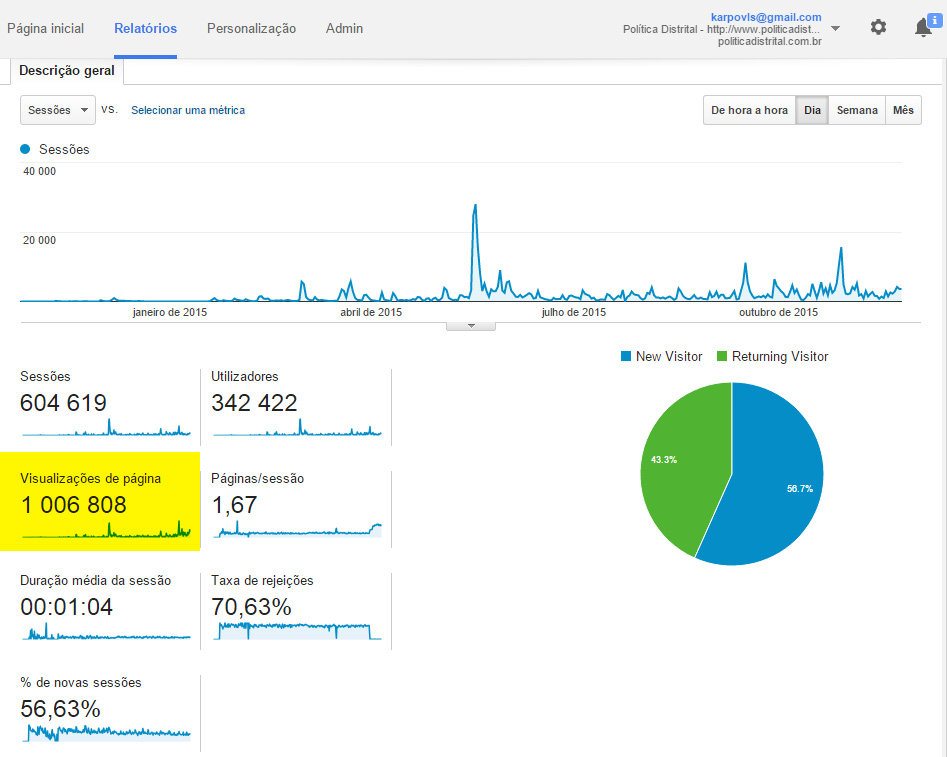Expand the account selector dropdown arrow

[835, 29]
